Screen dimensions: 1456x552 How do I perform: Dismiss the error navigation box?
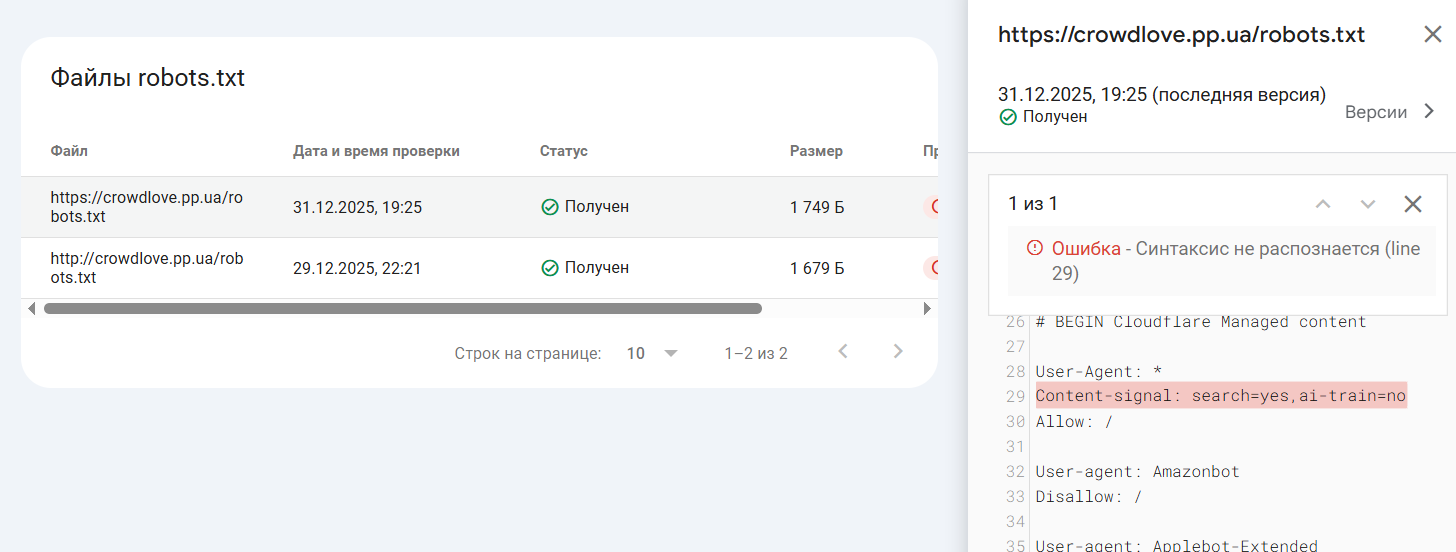tap(1412, 204)
